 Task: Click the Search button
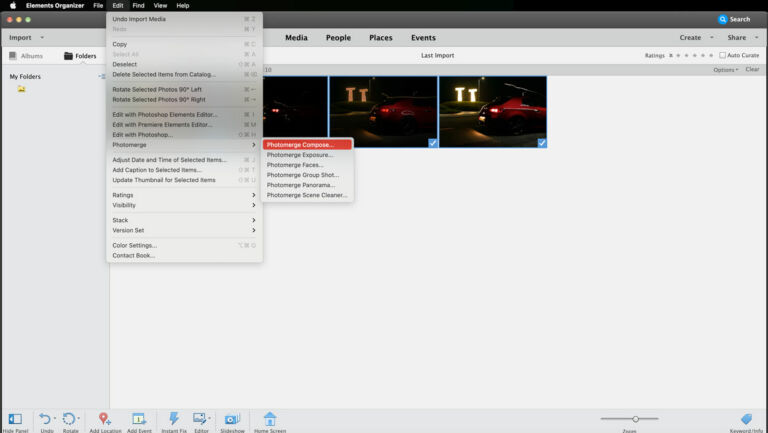(x=734, y=20)
